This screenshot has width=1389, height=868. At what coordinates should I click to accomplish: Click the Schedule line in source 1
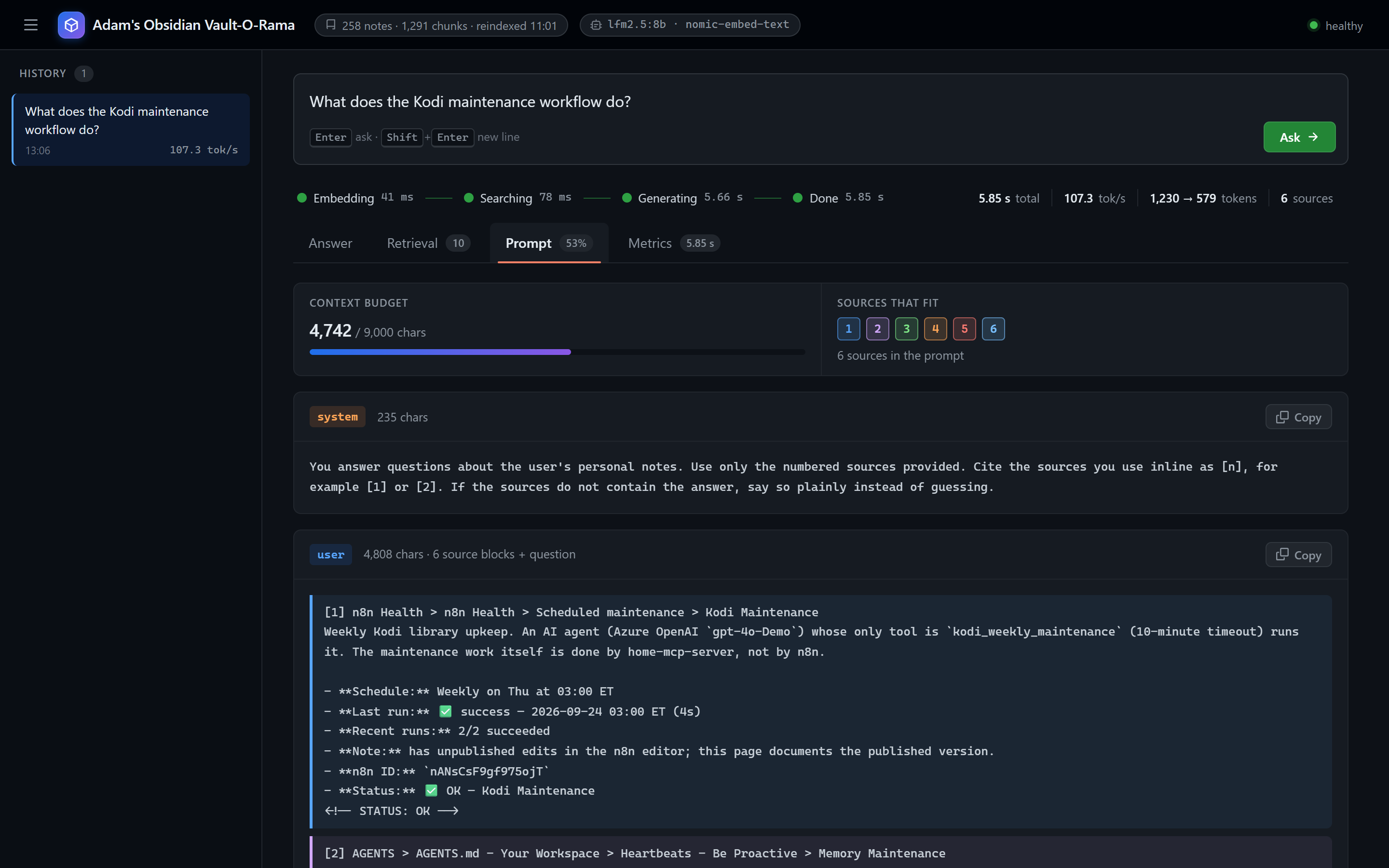click(x=468, y=691)
